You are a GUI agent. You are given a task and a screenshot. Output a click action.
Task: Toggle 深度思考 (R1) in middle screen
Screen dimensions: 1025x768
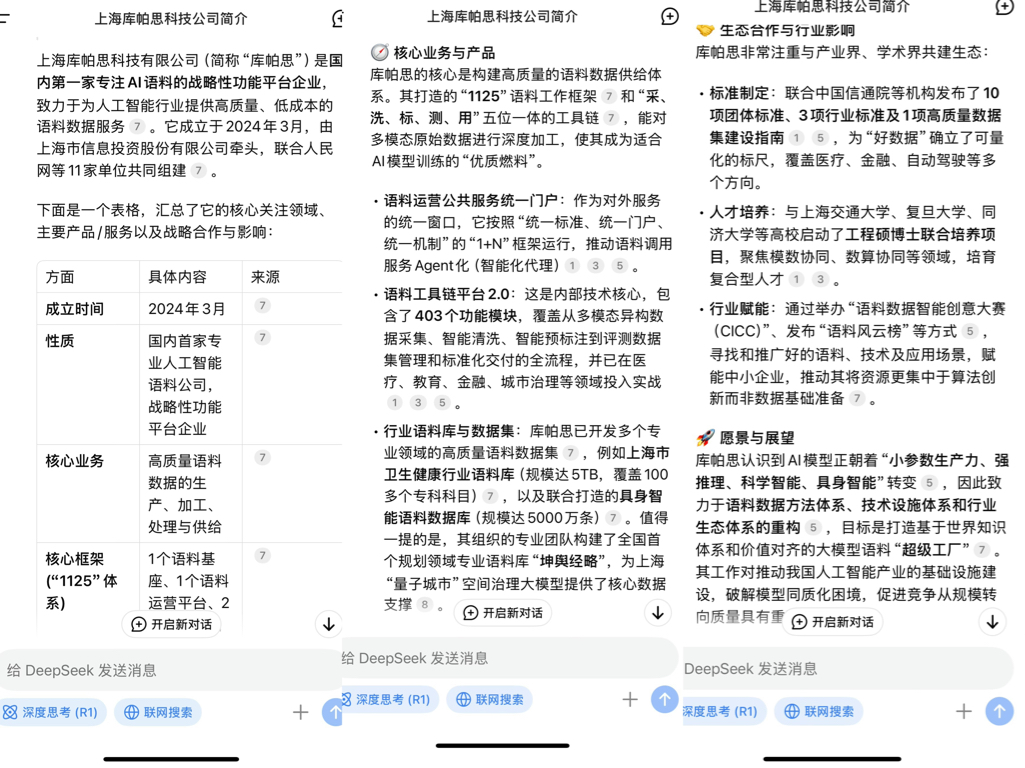pyautogui.click(x=388, y=699)
